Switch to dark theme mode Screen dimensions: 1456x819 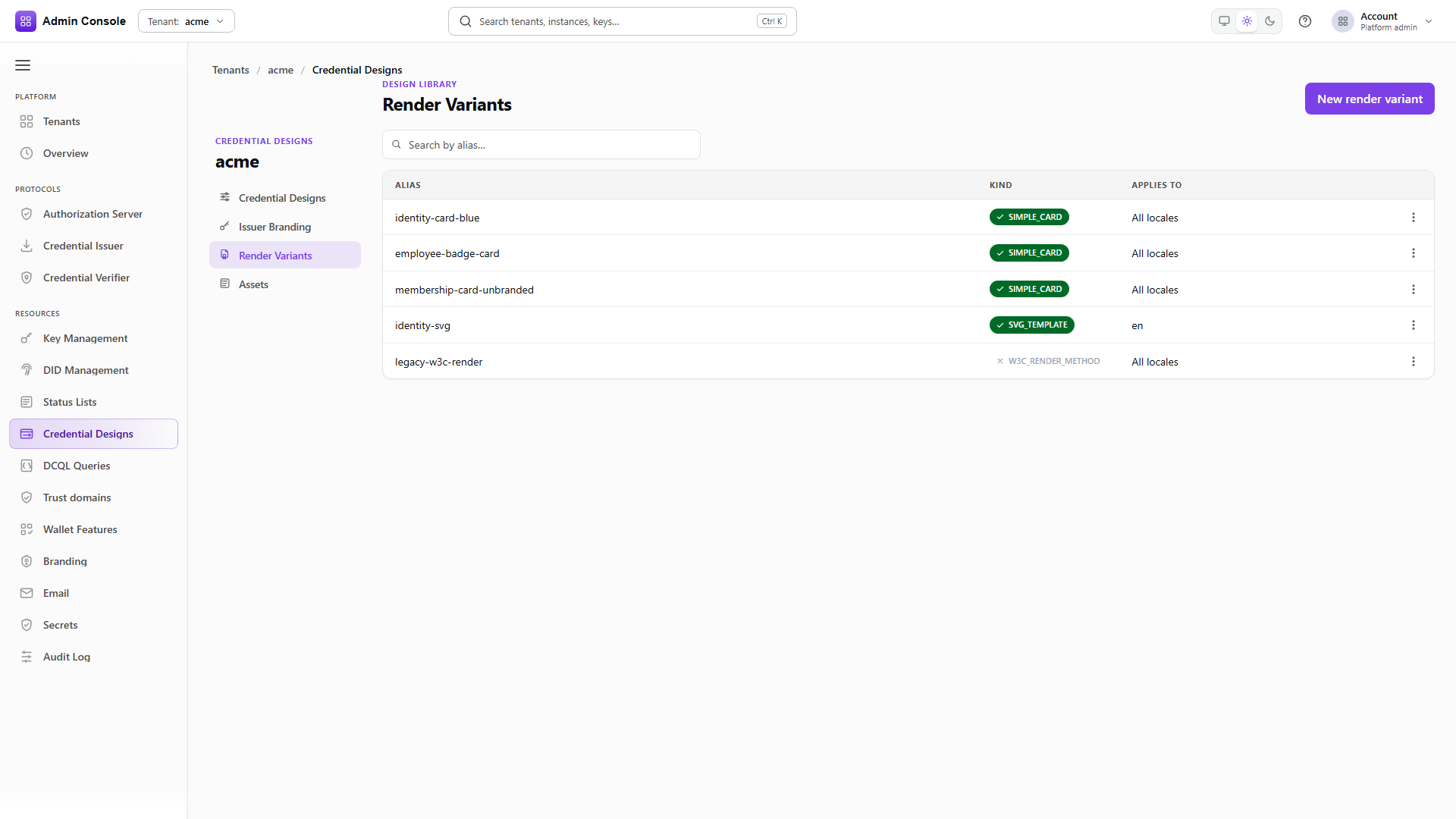1269,21
